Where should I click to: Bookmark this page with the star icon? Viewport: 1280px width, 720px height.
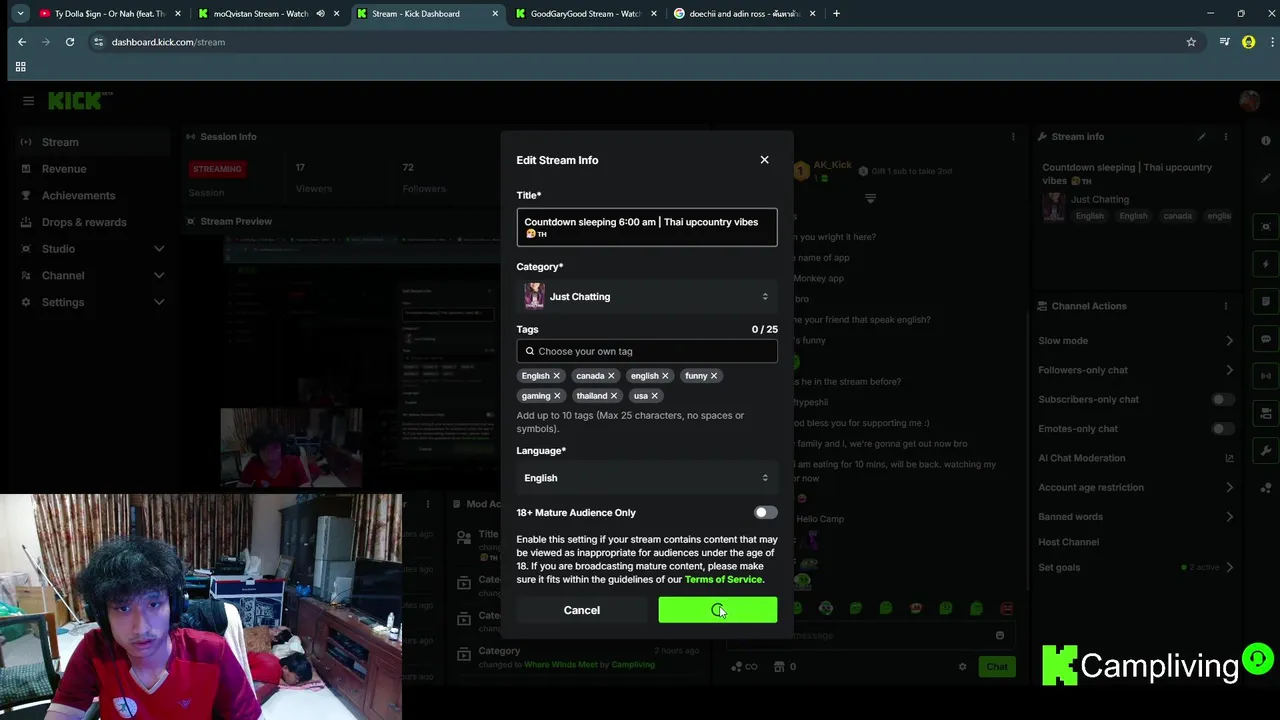tap(1191, 42)
